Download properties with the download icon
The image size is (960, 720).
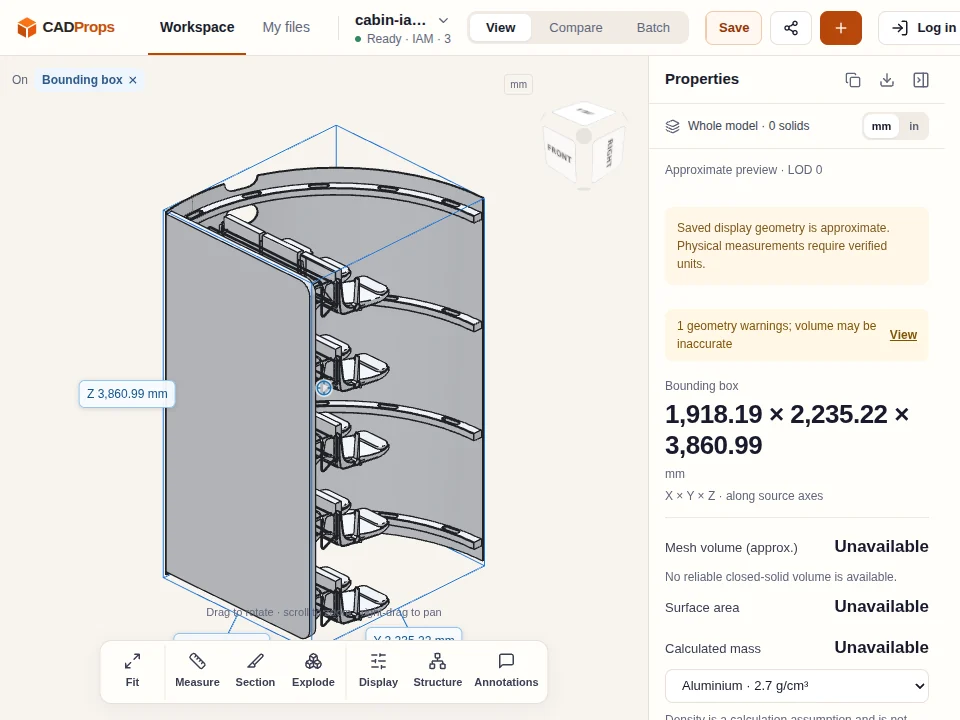[887, 80]
